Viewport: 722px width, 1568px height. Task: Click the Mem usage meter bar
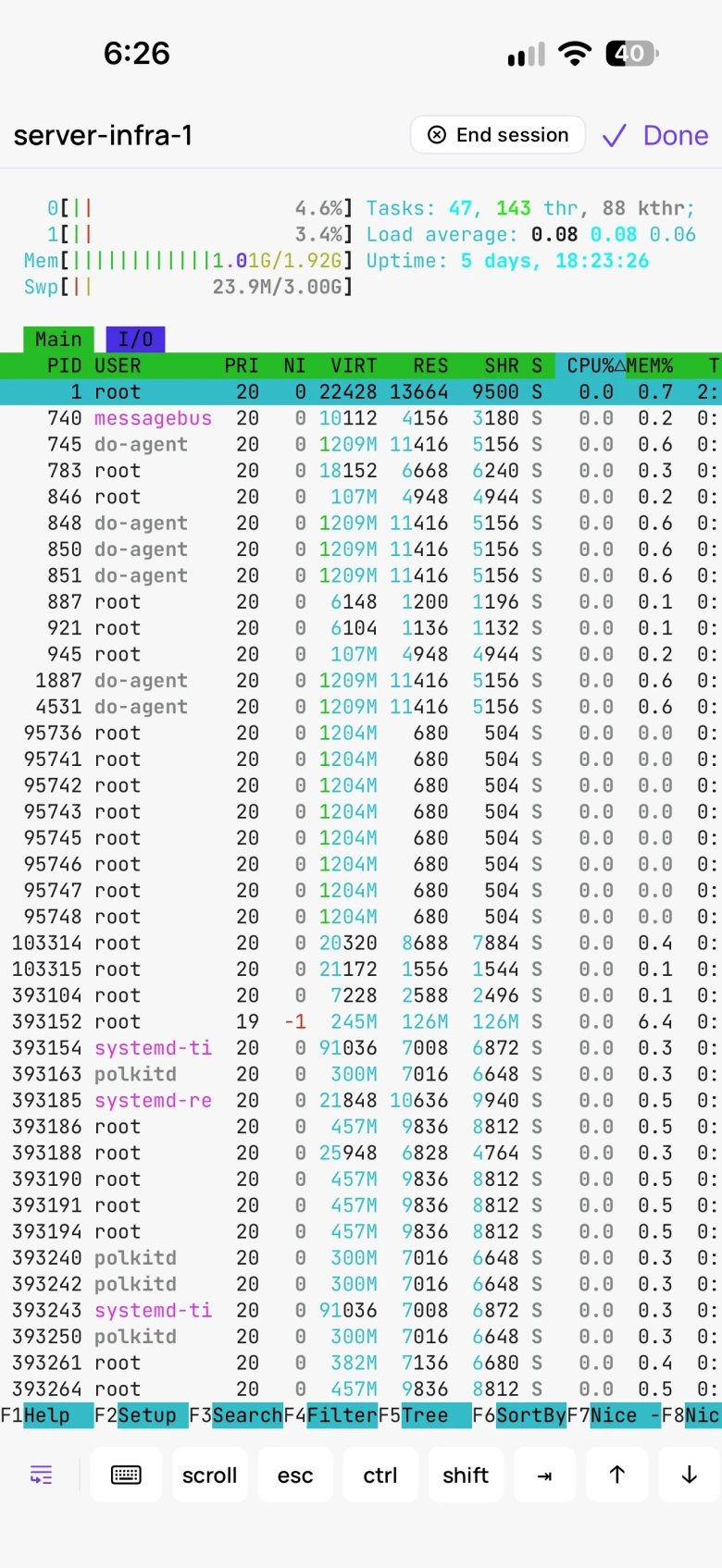point(189,261)
